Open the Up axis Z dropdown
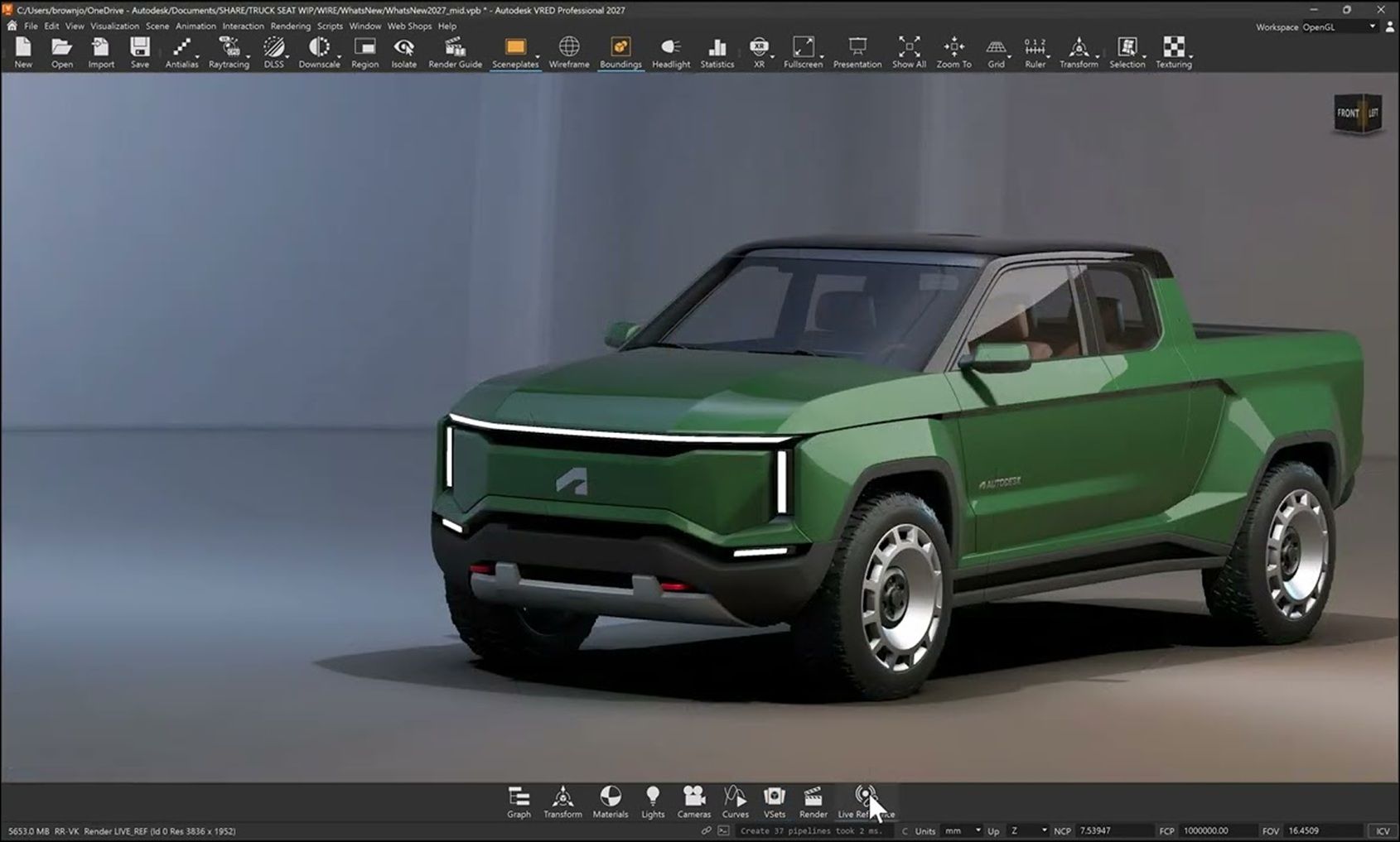The image size is (1400, 842). pos(1028,830)
